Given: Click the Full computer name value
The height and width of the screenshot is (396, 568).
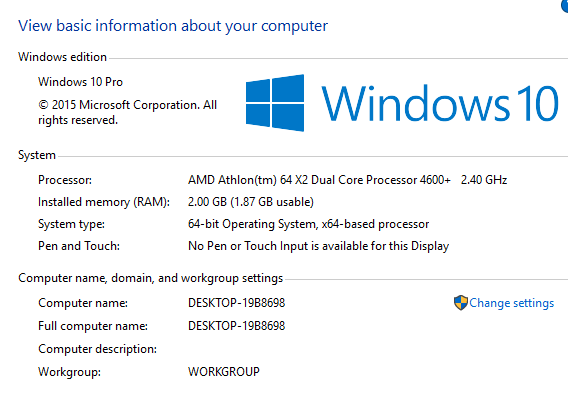Looking at the screenshot, I should (x=237, y=326).
